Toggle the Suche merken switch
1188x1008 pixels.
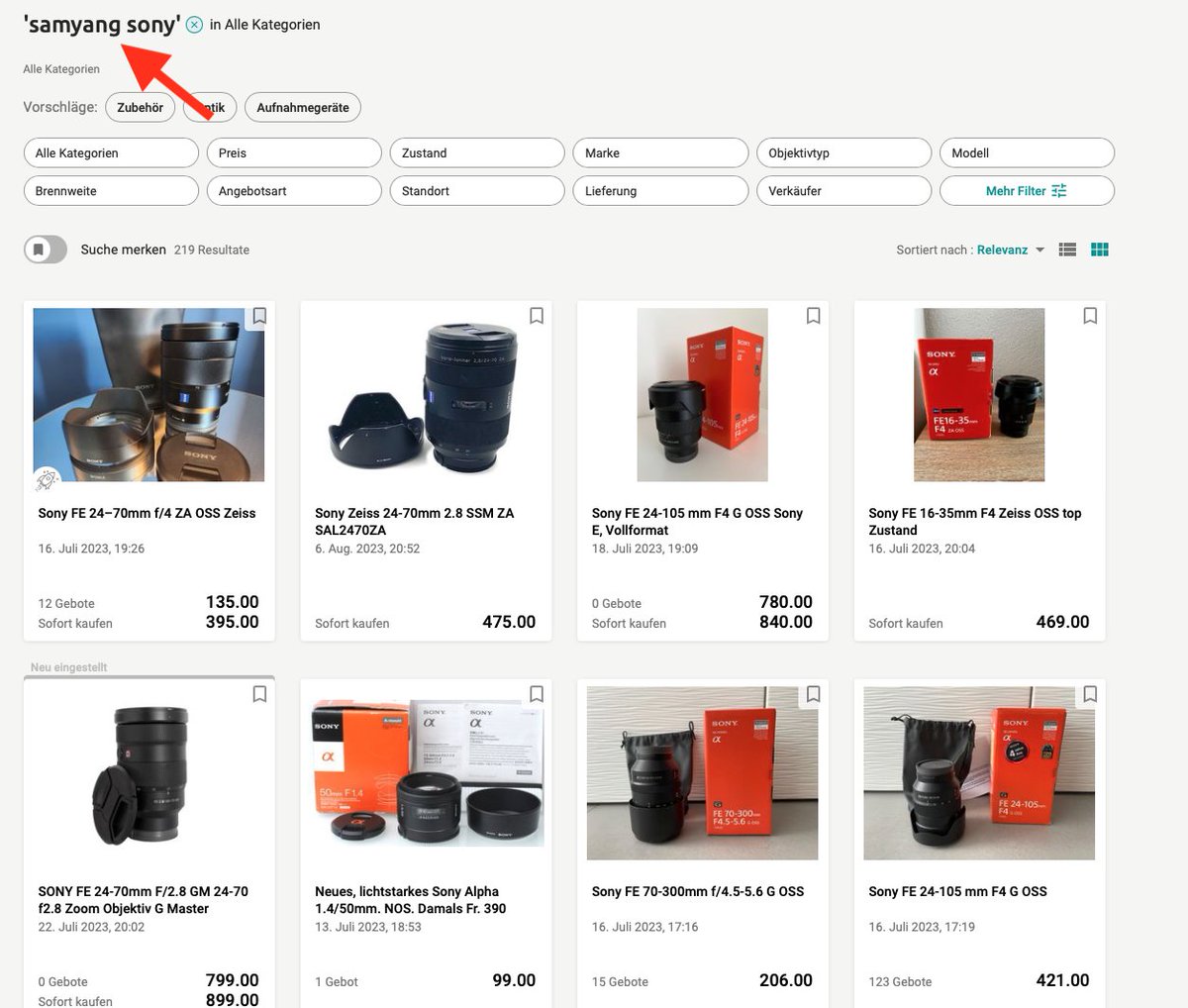[x=46, y=250]
